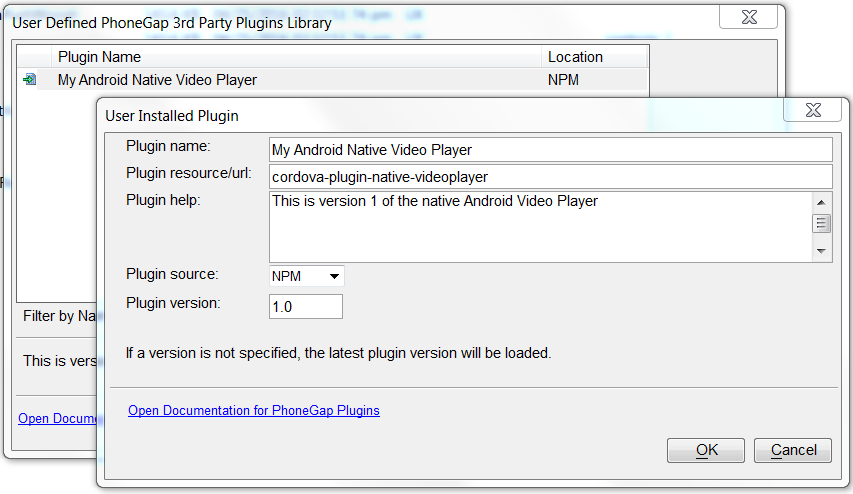
Task: Confirm with the OK button
Action: point(706,450)
